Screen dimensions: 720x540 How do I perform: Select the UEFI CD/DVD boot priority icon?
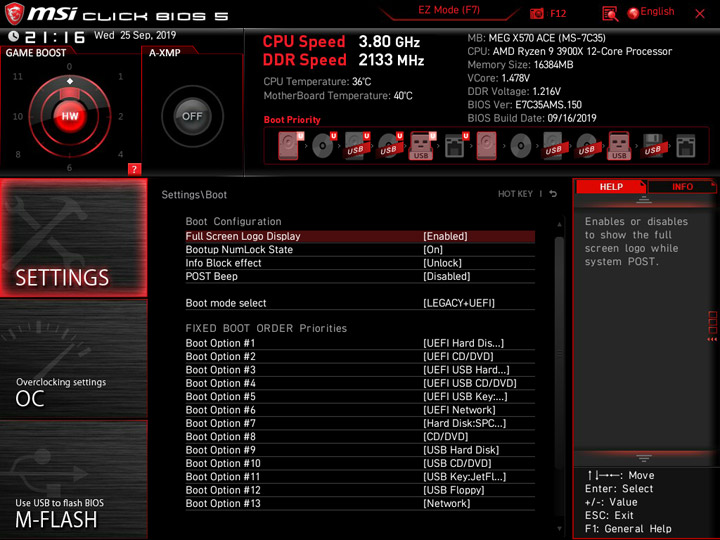pos(324,146)
